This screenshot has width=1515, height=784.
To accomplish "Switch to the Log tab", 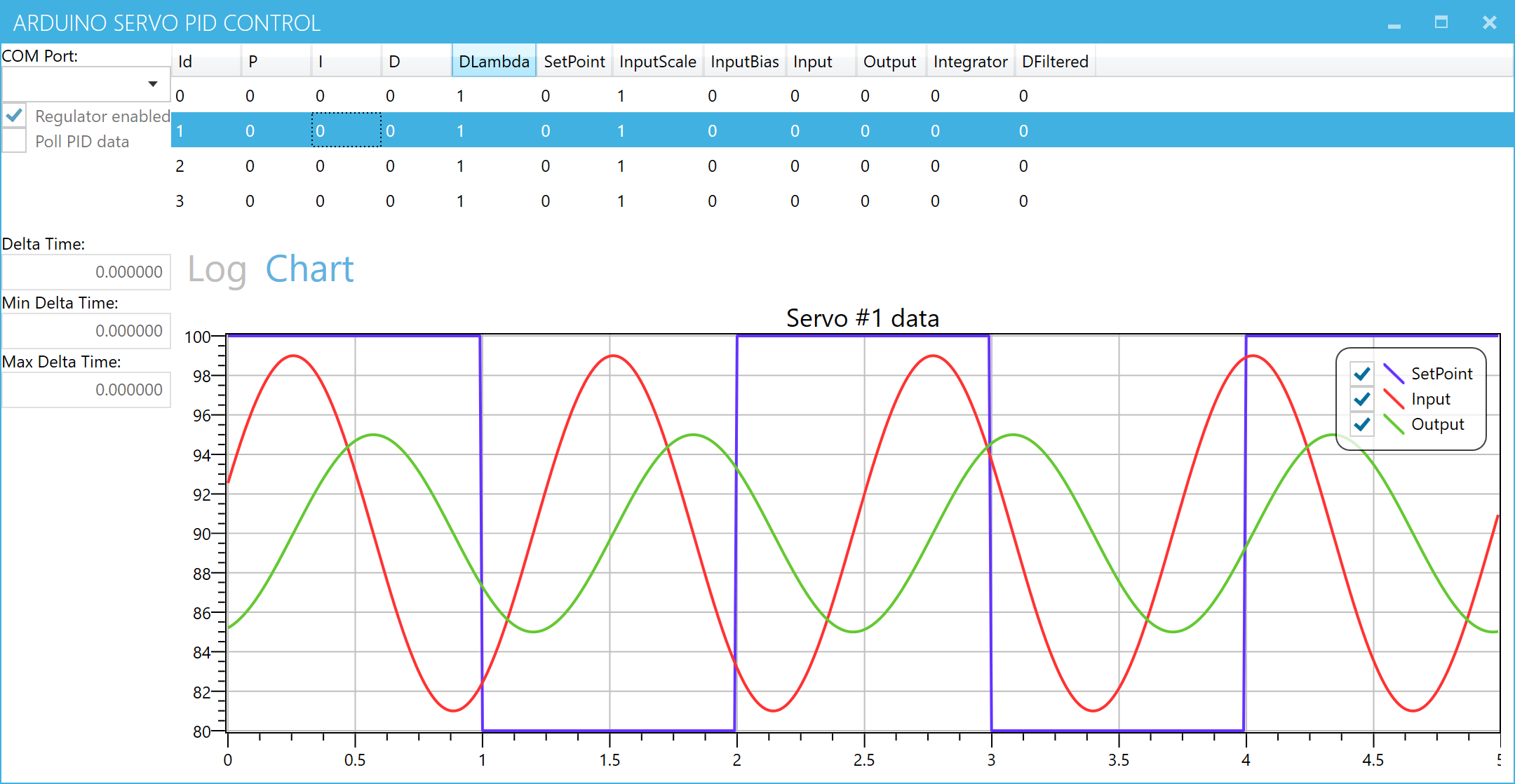I will coord(217,269).
